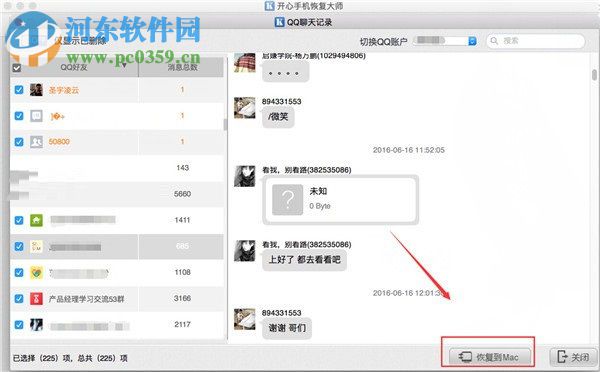
Task: Click the 消息总数 column header
Action: point(182,67)
